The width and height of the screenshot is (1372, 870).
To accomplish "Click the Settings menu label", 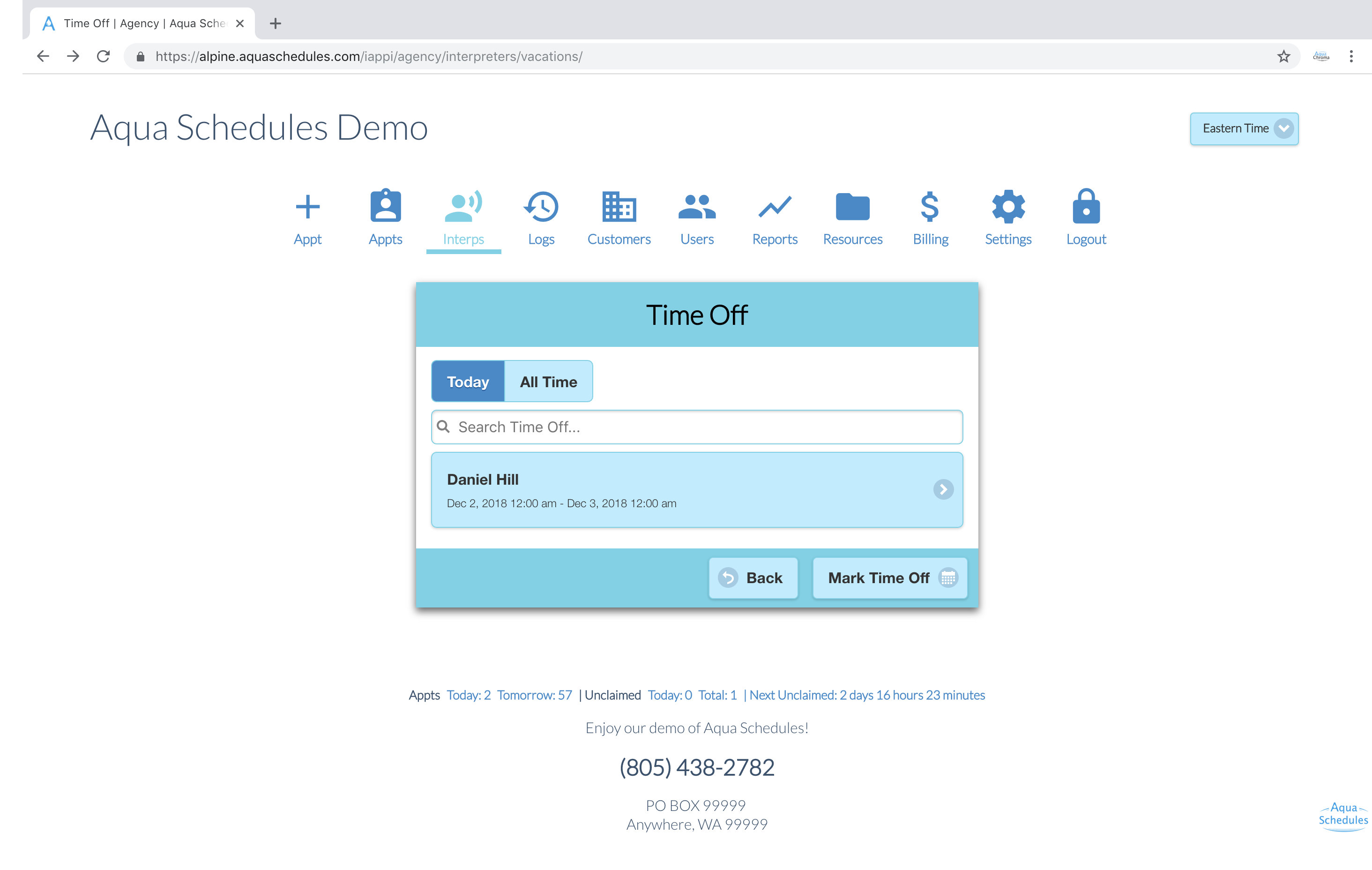I will [1008, 239].
